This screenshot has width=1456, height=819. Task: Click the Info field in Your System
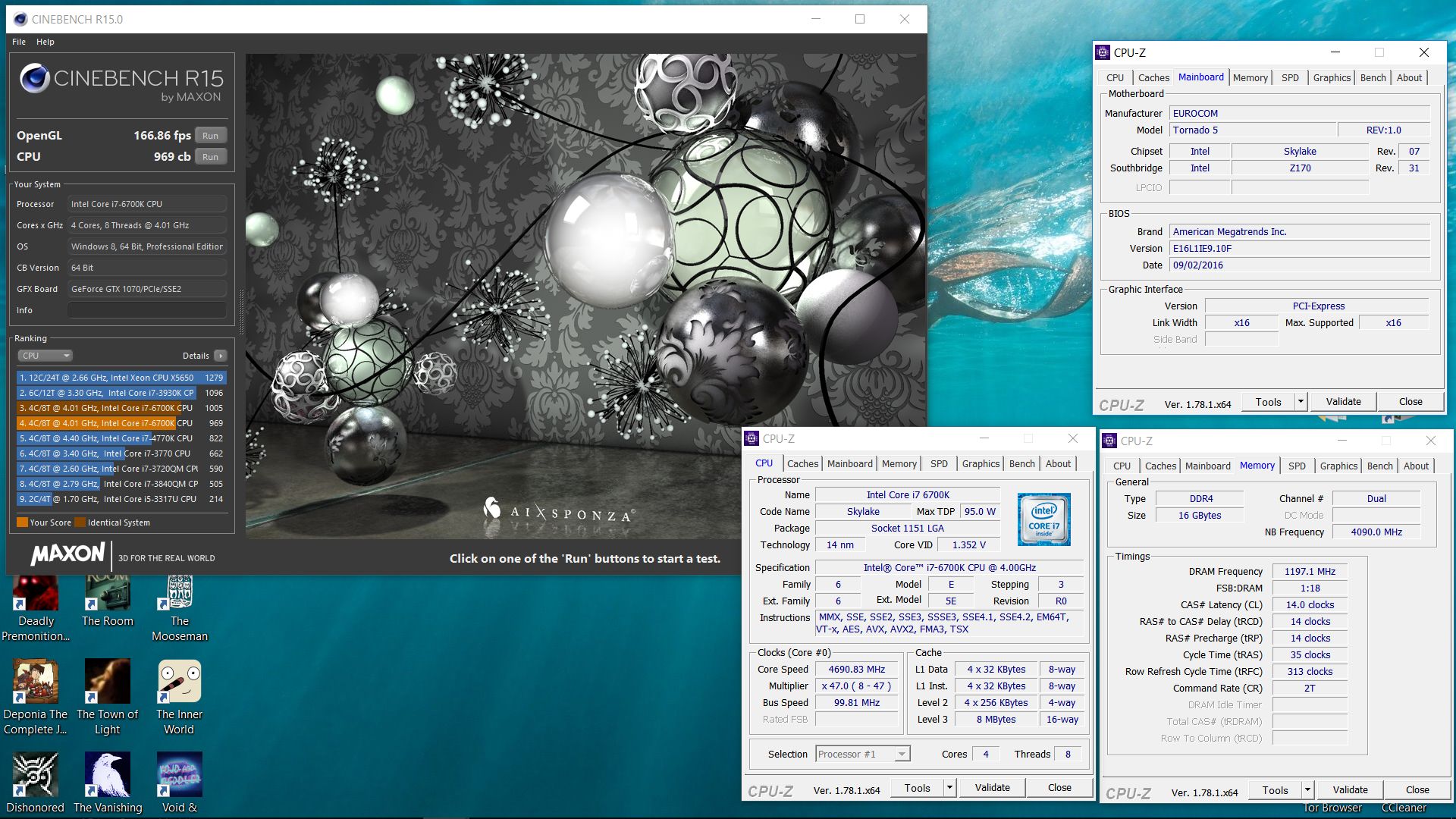click(x=147, y=310)
